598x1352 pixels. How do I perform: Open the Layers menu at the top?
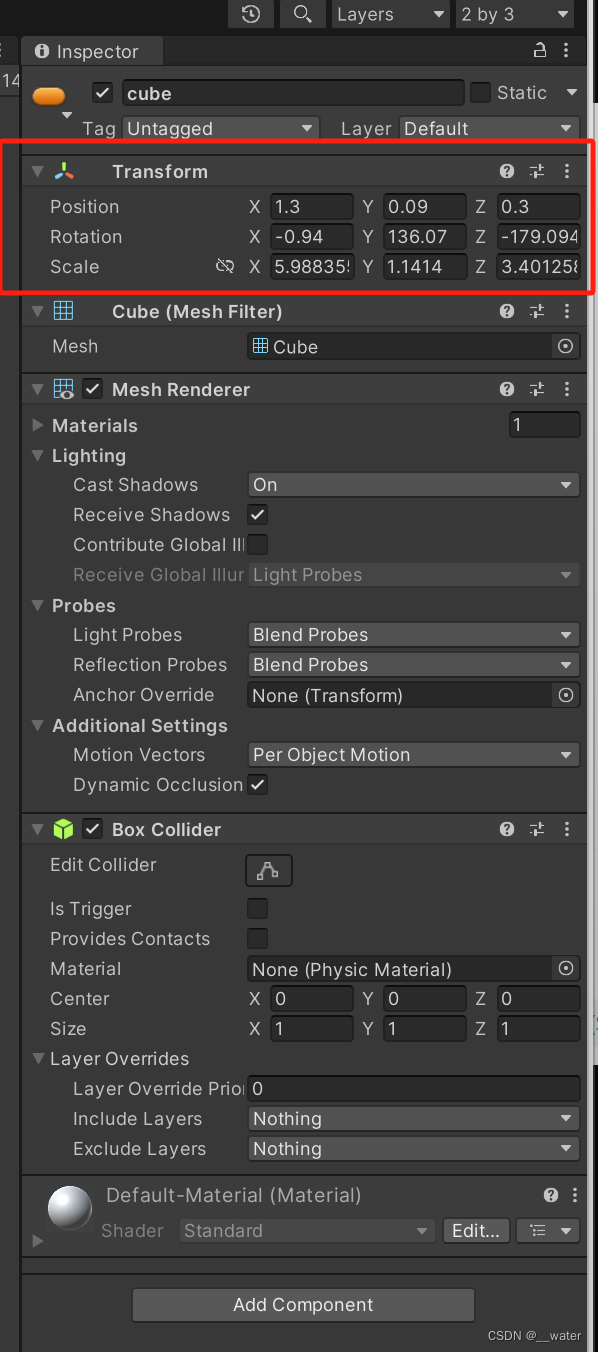[x=390, y=14]
